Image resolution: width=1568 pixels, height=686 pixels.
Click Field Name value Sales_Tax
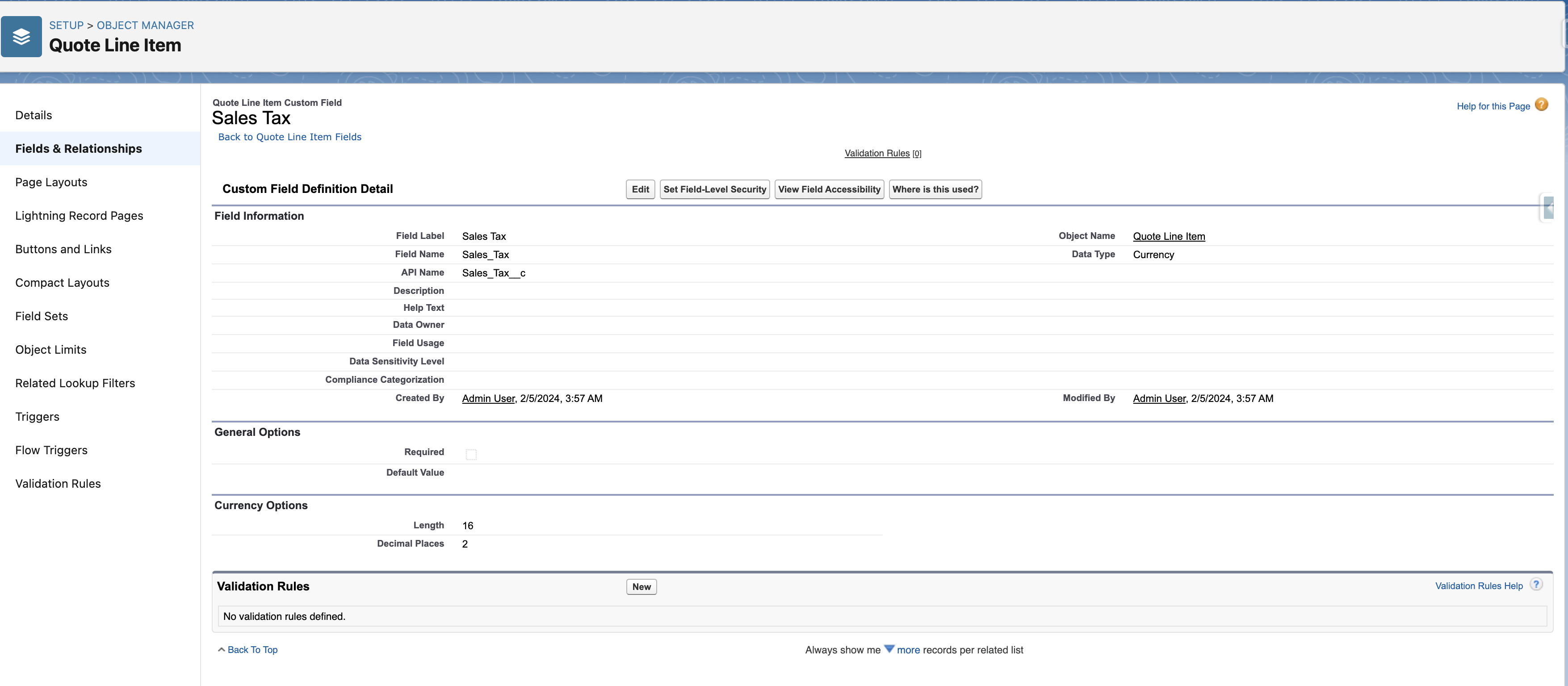[x=485, y=255]
